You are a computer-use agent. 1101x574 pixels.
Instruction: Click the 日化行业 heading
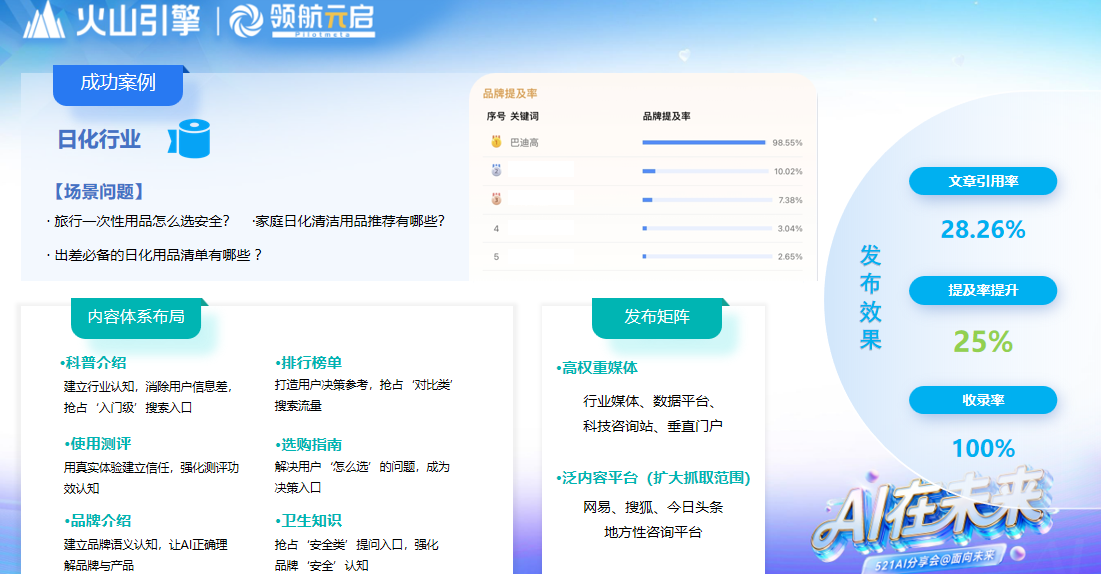pyautogui.click(x=99, y=139)
